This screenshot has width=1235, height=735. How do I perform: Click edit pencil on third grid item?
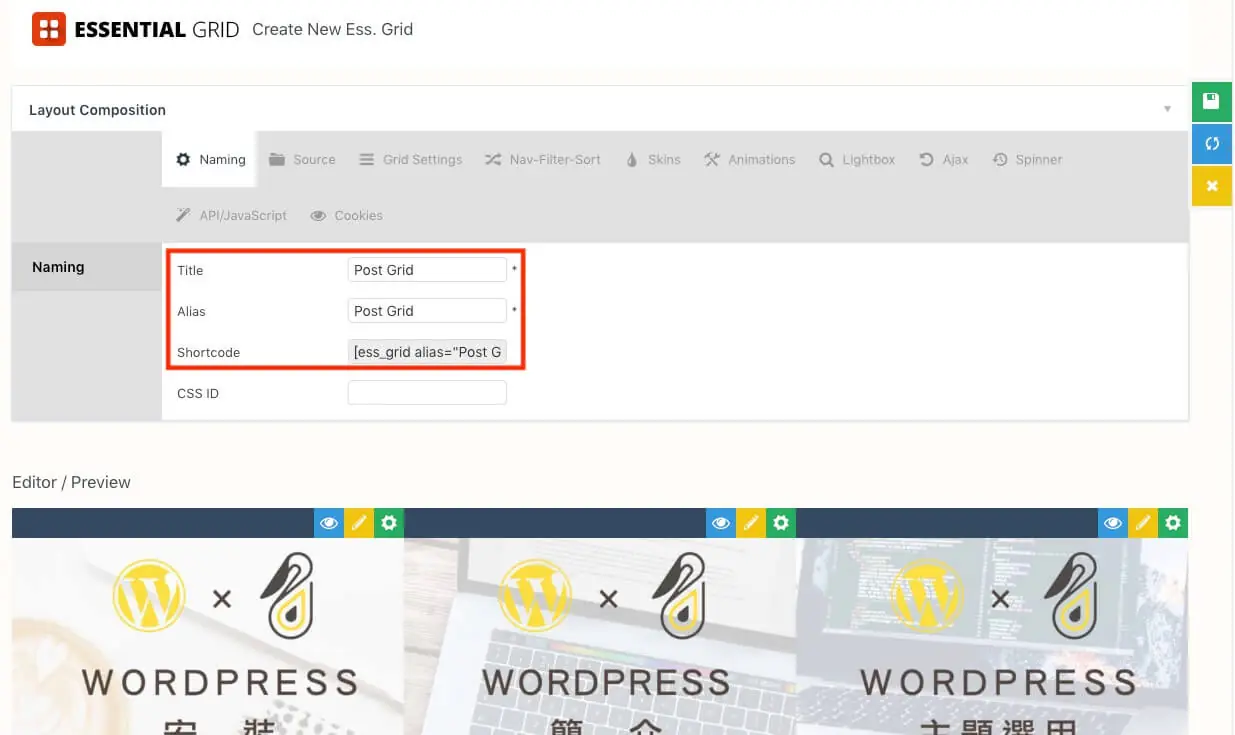(x=1143, y=523)
